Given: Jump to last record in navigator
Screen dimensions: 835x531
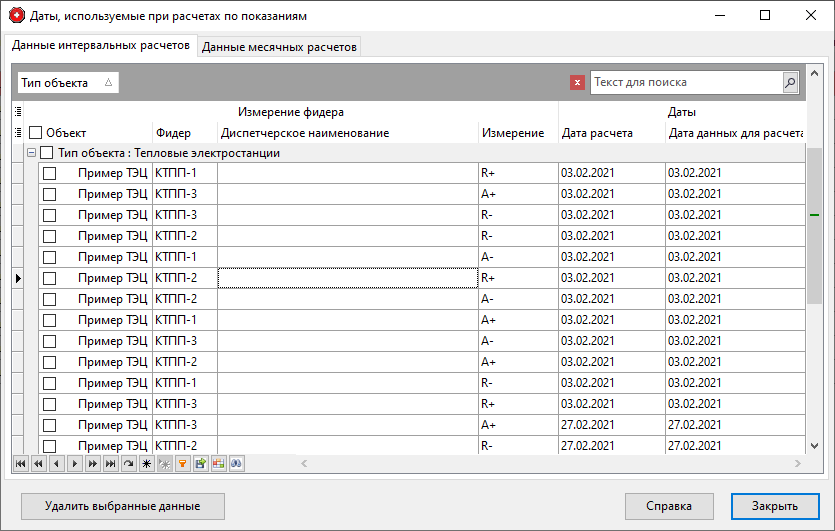Looking at the screenshot, I should (110, 464).
